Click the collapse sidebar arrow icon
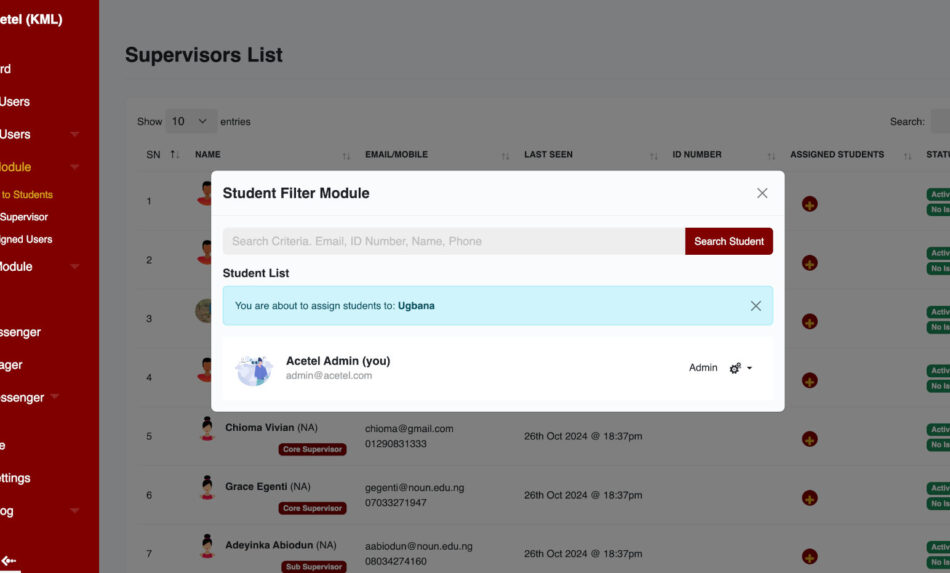The image size is (950, 573). coord(9,561)
